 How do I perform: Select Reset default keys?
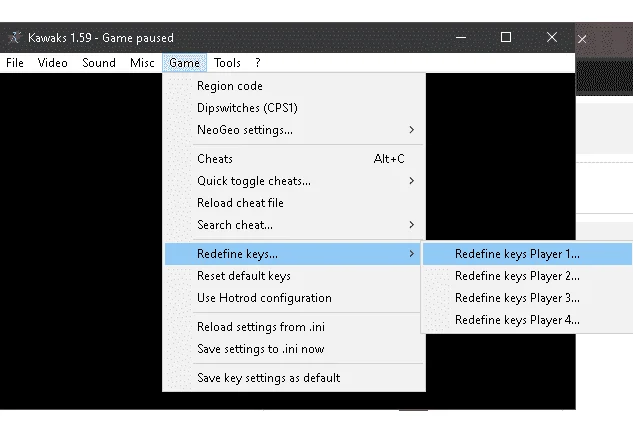coord(294,276)
